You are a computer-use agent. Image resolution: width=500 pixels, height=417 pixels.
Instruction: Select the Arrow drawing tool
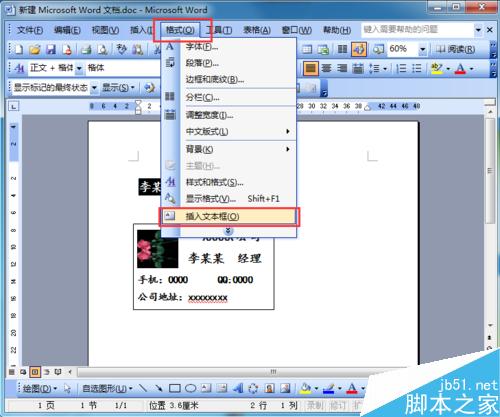(159, 388)
